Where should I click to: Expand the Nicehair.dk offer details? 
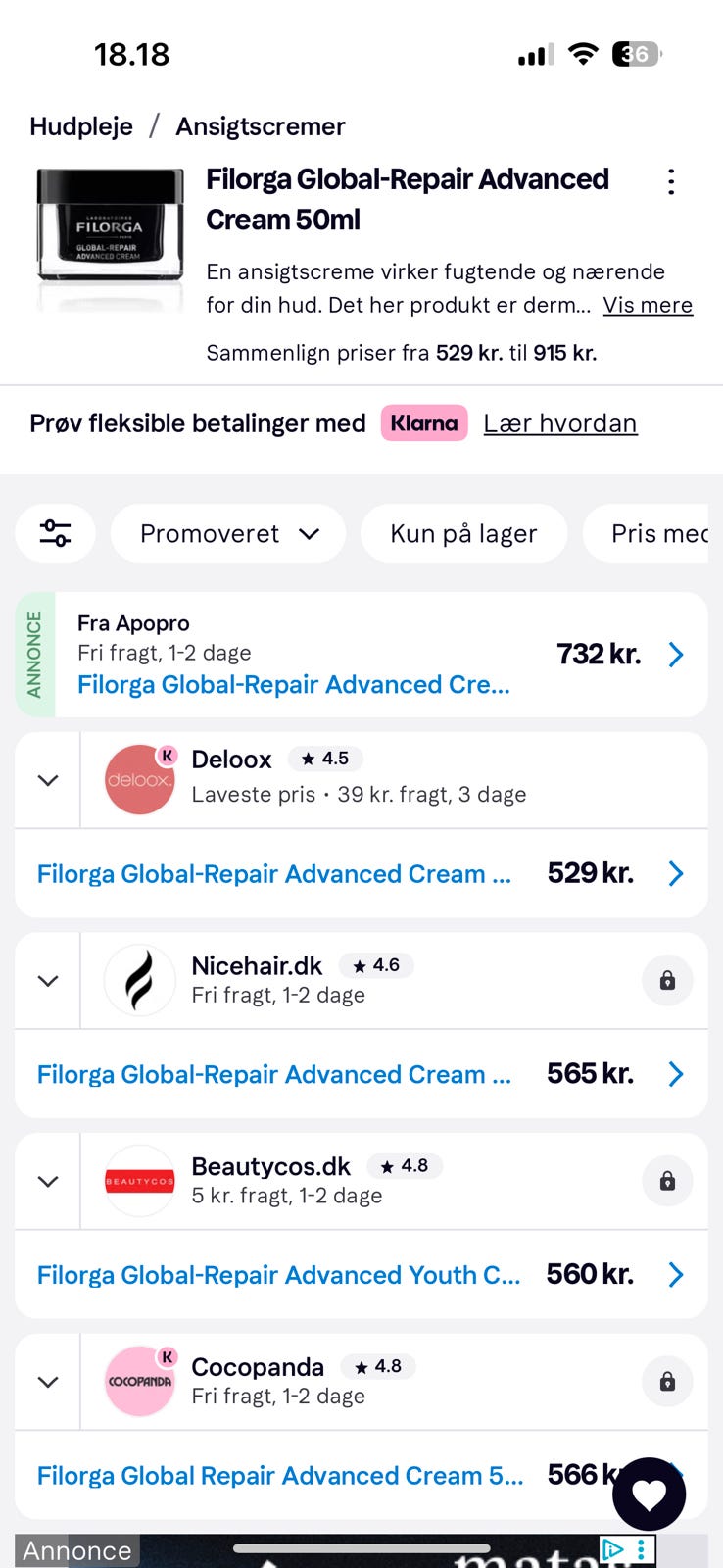pyautogui.click(x=47, y=980)
